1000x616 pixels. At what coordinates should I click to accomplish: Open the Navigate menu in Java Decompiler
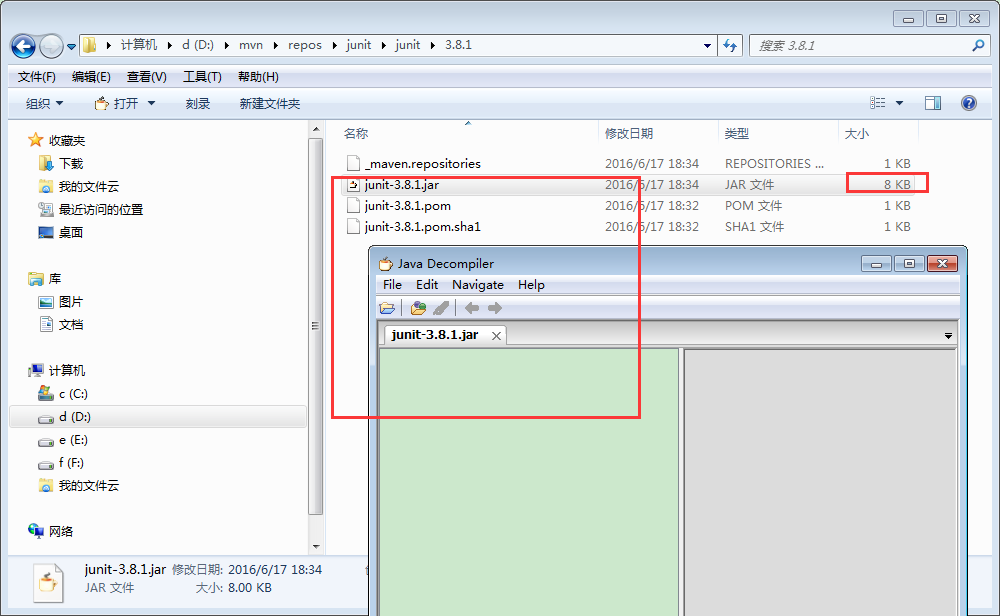point(478,284)
